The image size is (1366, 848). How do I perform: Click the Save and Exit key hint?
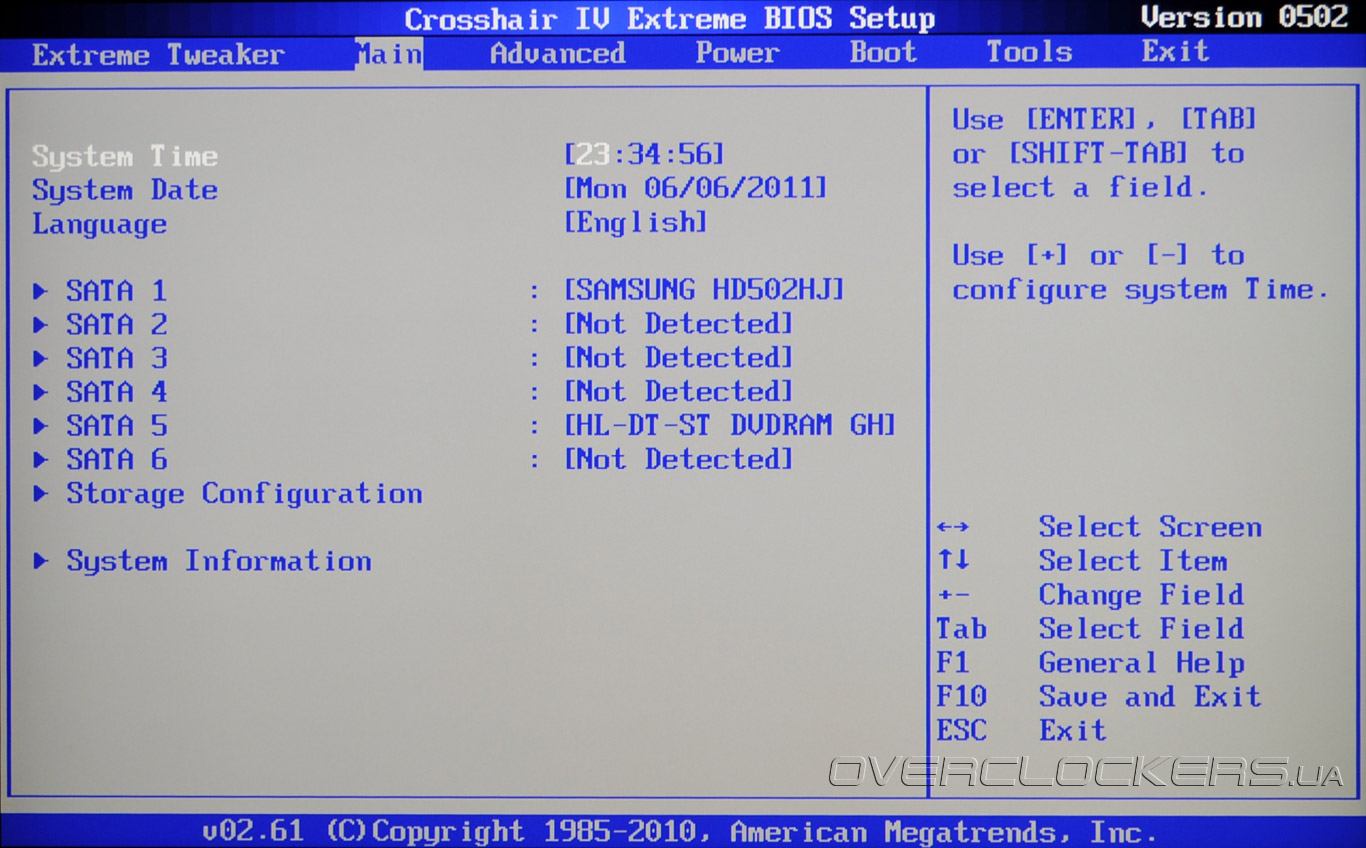pos(1150,698)
